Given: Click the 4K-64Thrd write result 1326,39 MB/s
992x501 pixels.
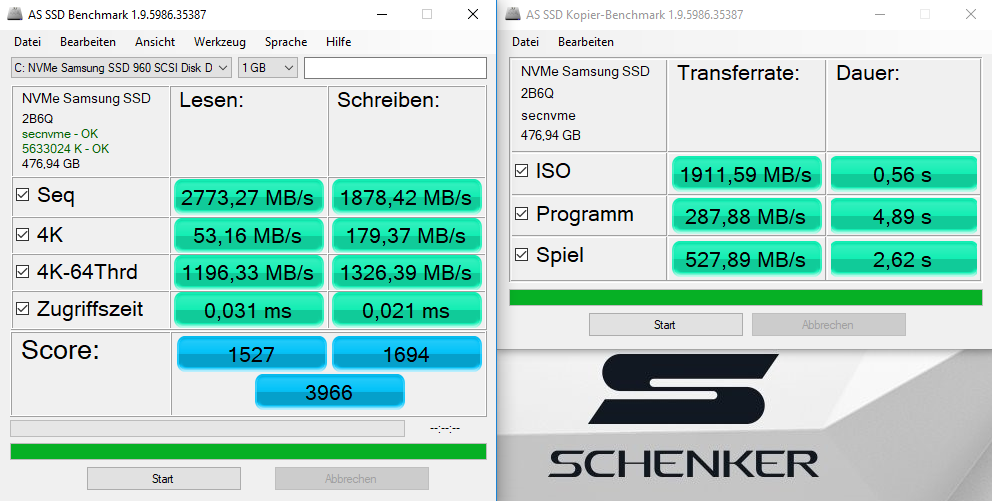Looking at the screenshot, I should pos(407,272).
